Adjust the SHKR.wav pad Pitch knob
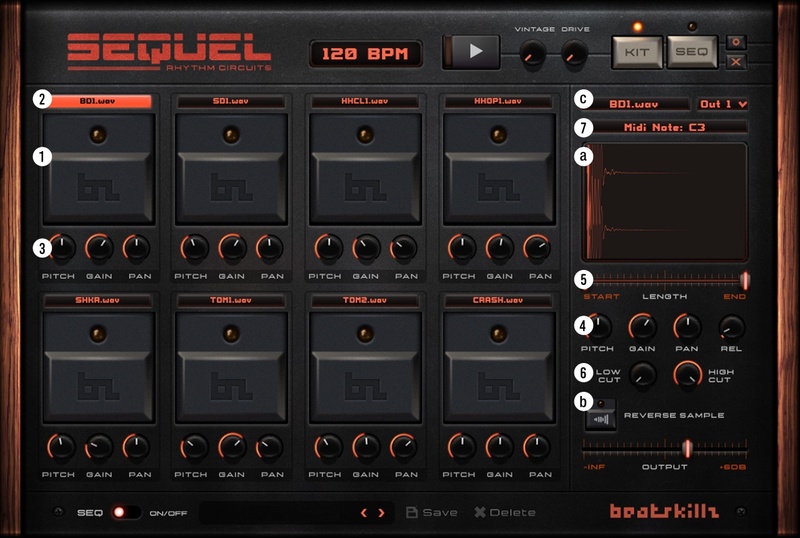Screen dimensions: 800x538 (x=61, y=447)
